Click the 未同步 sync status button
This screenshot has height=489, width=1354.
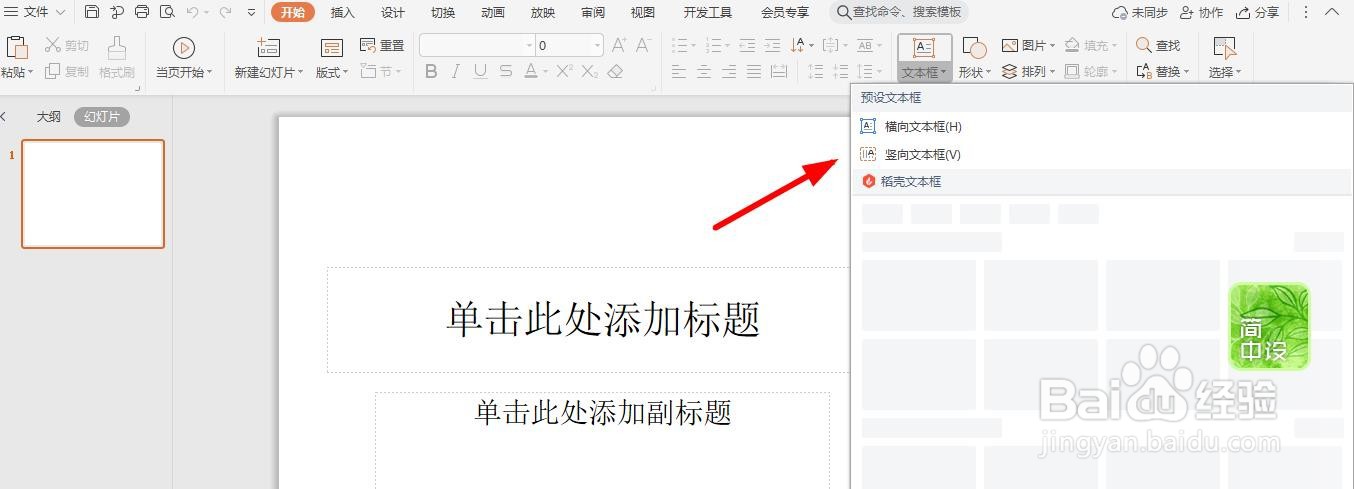1140,12
